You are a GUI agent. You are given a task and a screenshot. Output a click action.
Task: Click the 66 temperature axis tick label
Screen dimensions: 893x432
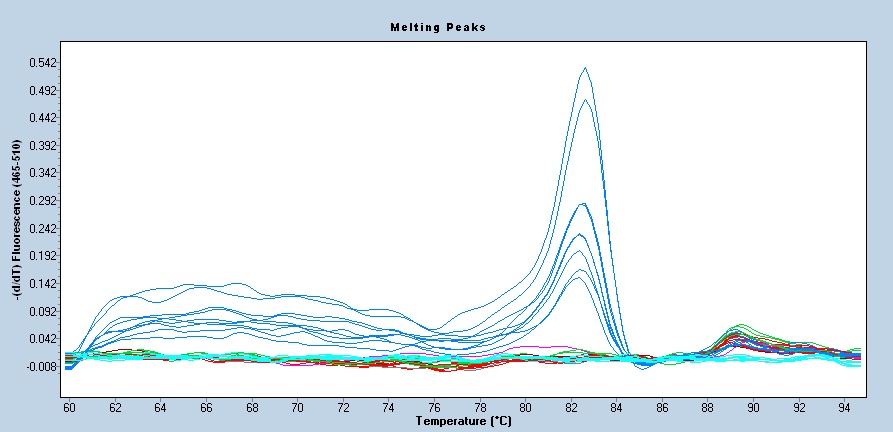(206, 408)
